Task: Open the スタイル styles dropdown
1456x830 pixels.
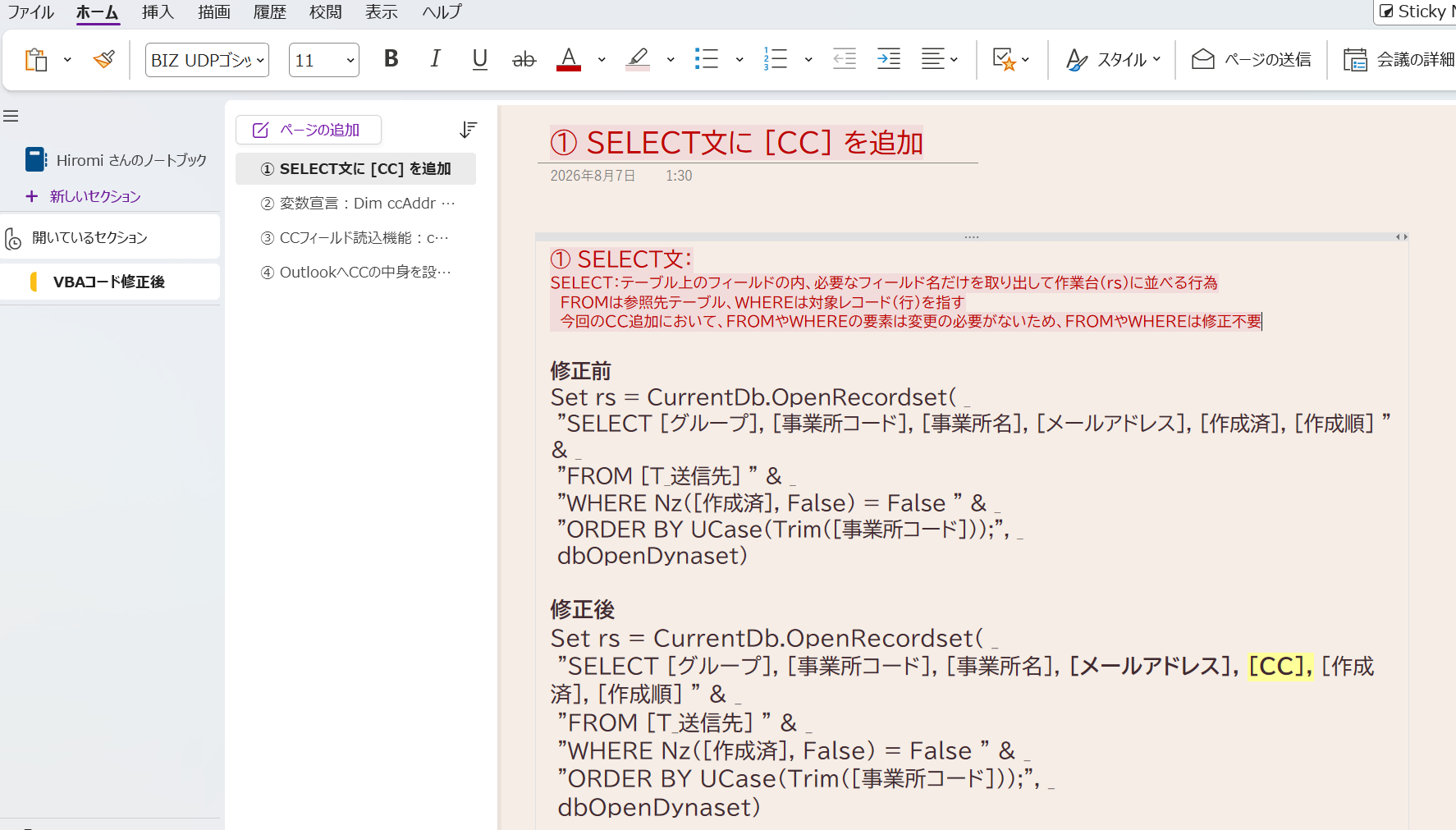Action: coord(1114,59)
